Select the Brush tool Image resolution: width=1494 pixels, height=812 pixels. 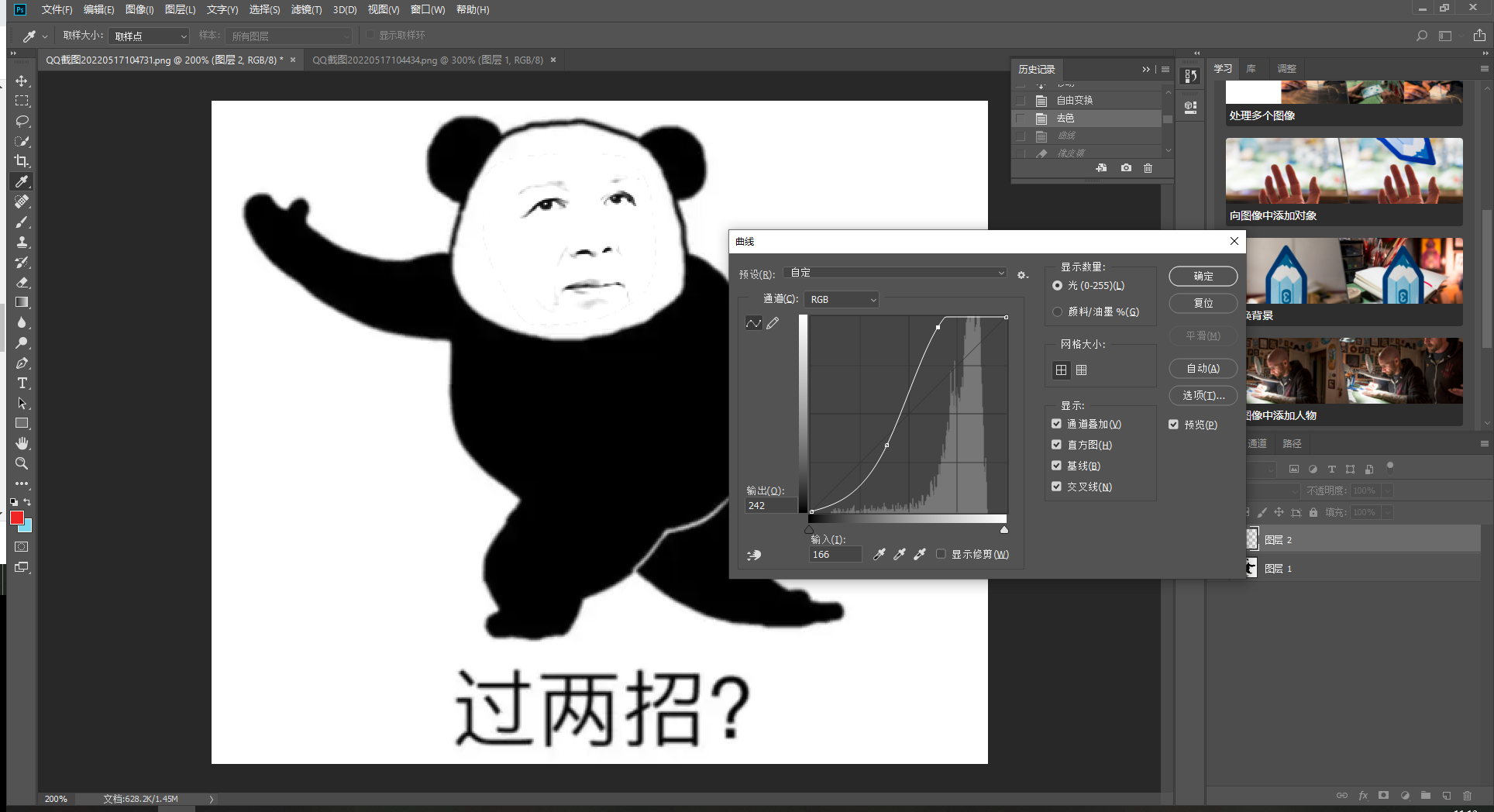(22, 222)
